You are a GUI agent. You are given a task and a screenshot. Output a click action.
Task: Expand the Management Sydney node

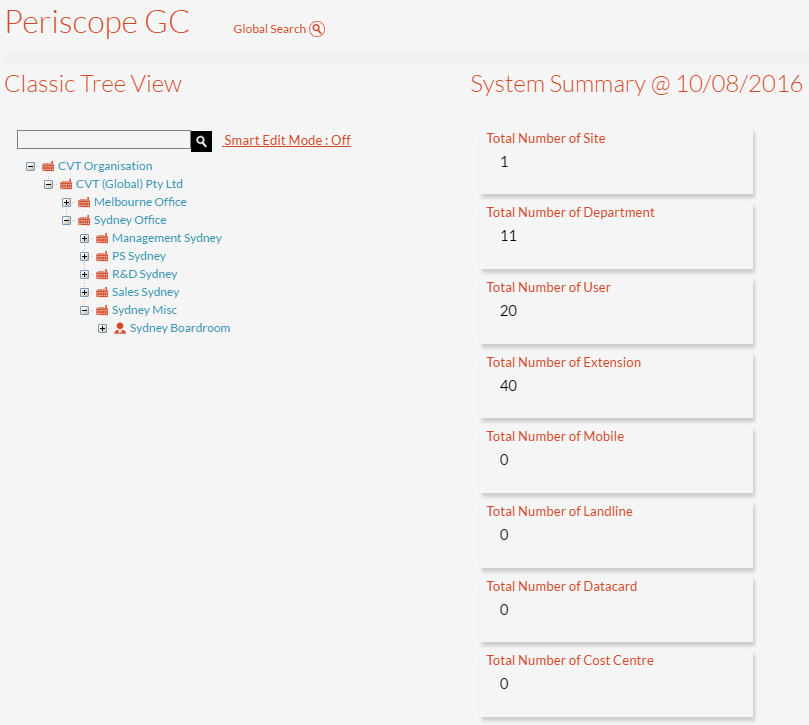[x=85, y=238]
